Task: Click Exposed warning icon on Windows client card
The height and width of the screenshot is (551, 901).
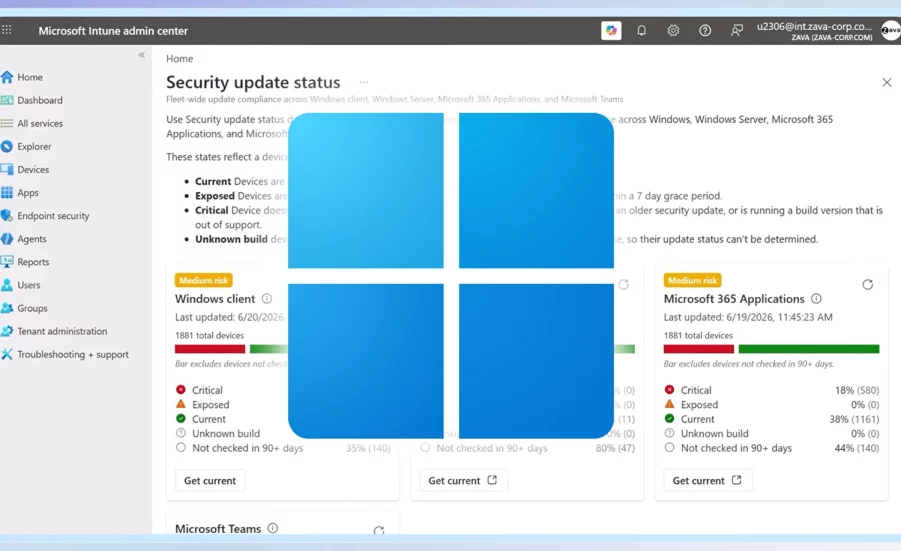Action: [181, 404]
